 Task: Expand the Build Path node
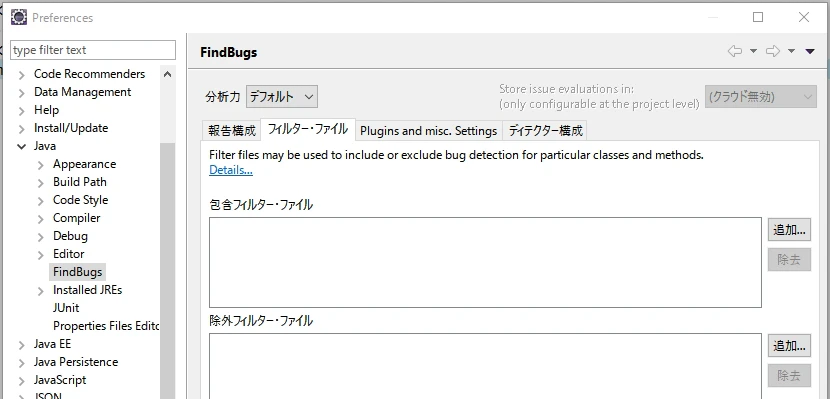tap(41, 183)
